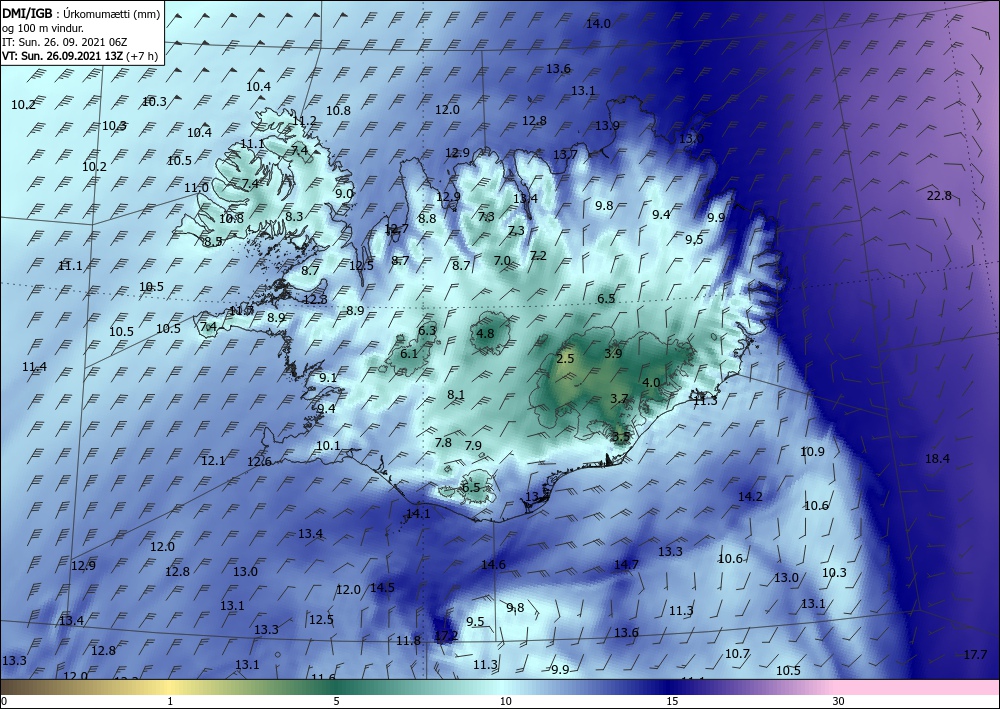Click the 6.1 value on the map

(x=409, y=353)
